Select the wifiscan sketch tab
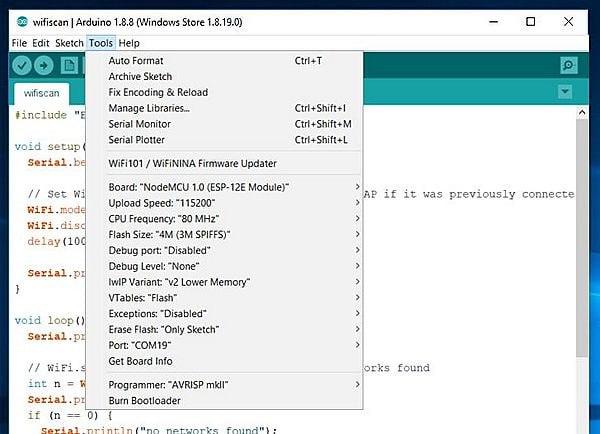 [41, 93]
